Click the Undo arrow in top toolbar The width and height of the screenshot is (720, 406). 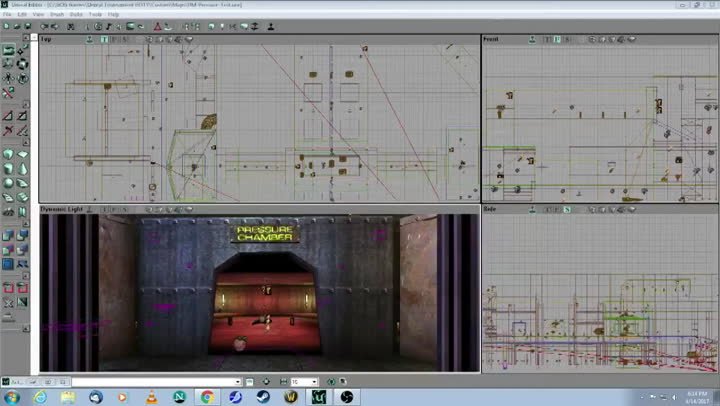click(45, 24)
